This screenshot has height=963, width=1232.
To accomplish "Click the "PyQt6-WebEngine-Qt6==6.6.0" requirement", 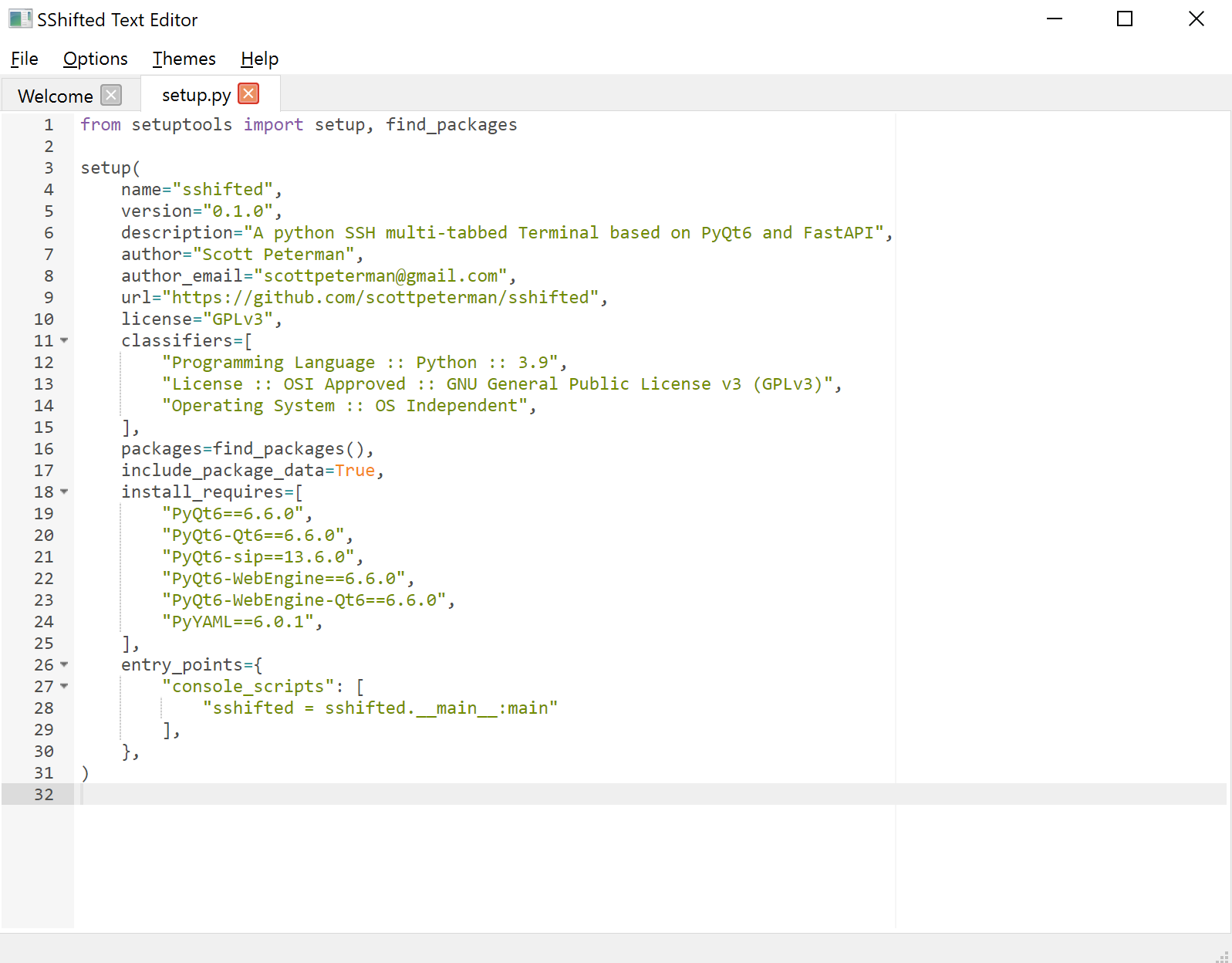I will pos(304,600).
